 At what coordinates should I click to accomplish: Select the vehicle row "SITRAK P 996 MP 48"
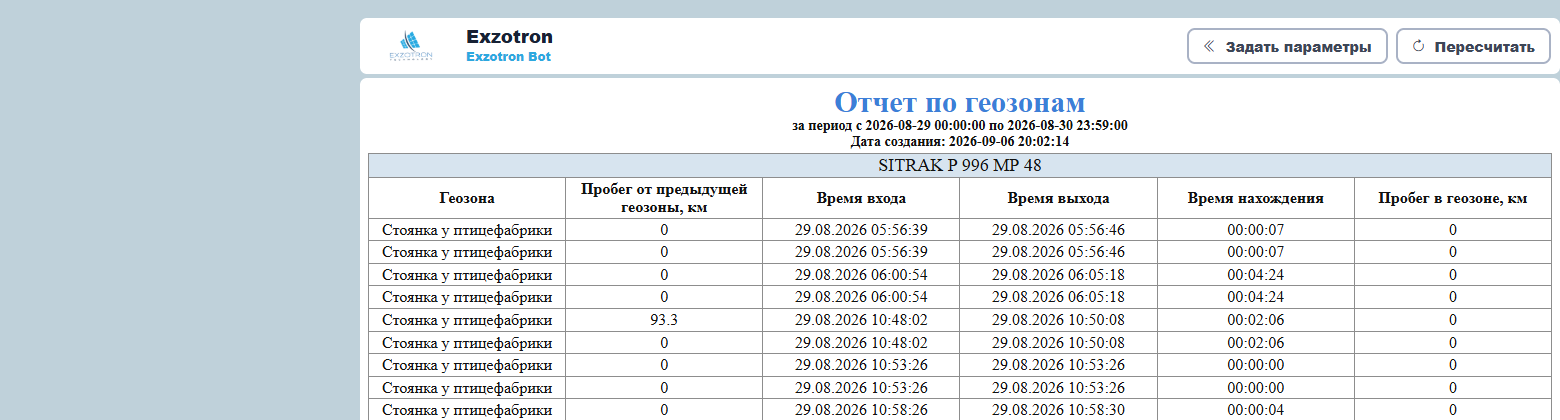point(960,166)
